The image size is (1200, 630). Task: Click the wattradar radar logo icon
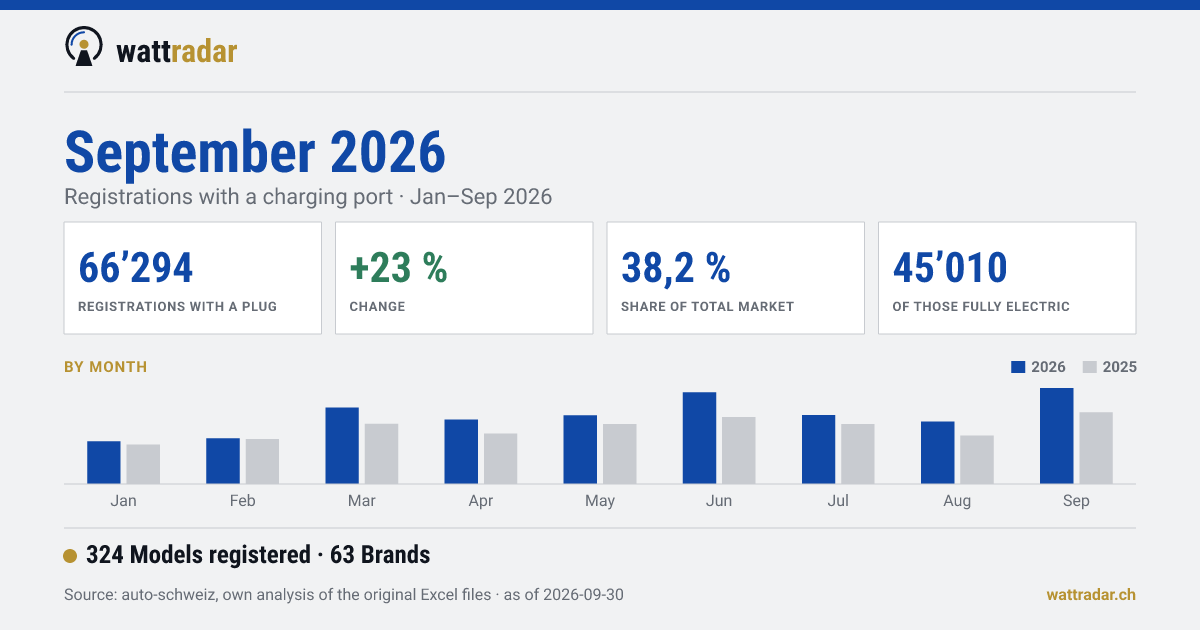[x=84, y=46]
